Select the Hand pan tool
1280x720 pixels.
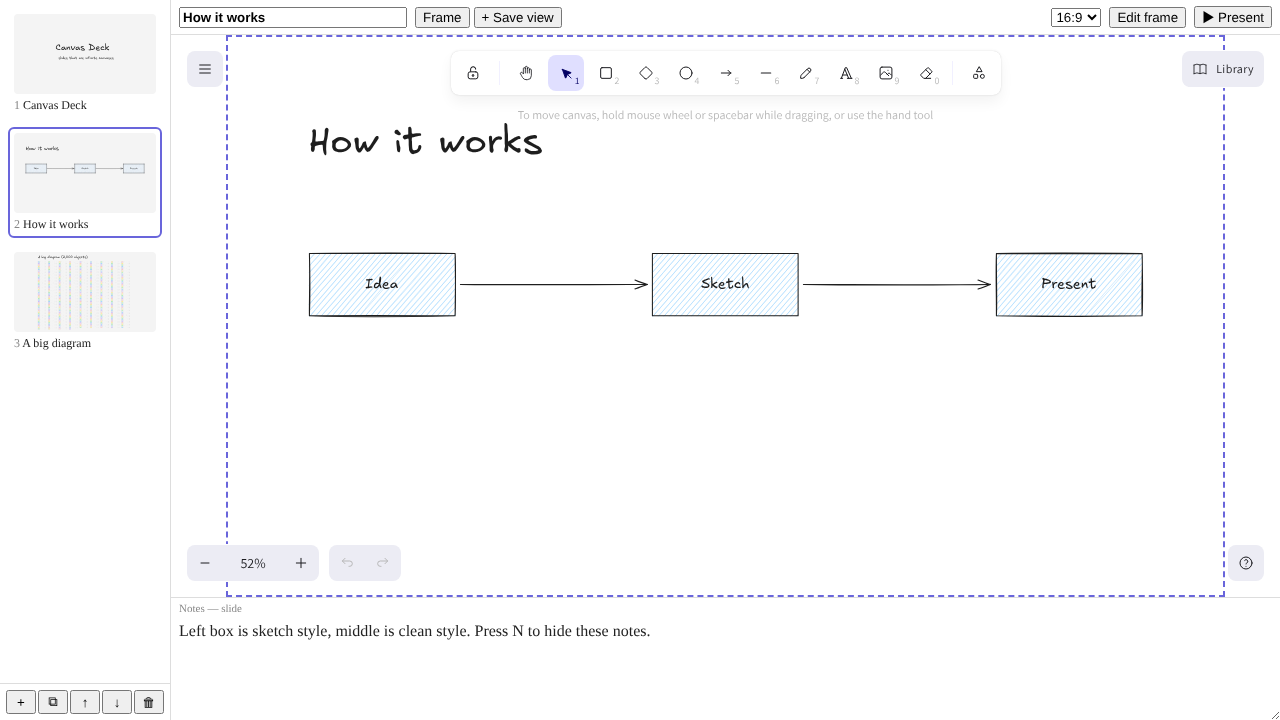tap(526, 73)
